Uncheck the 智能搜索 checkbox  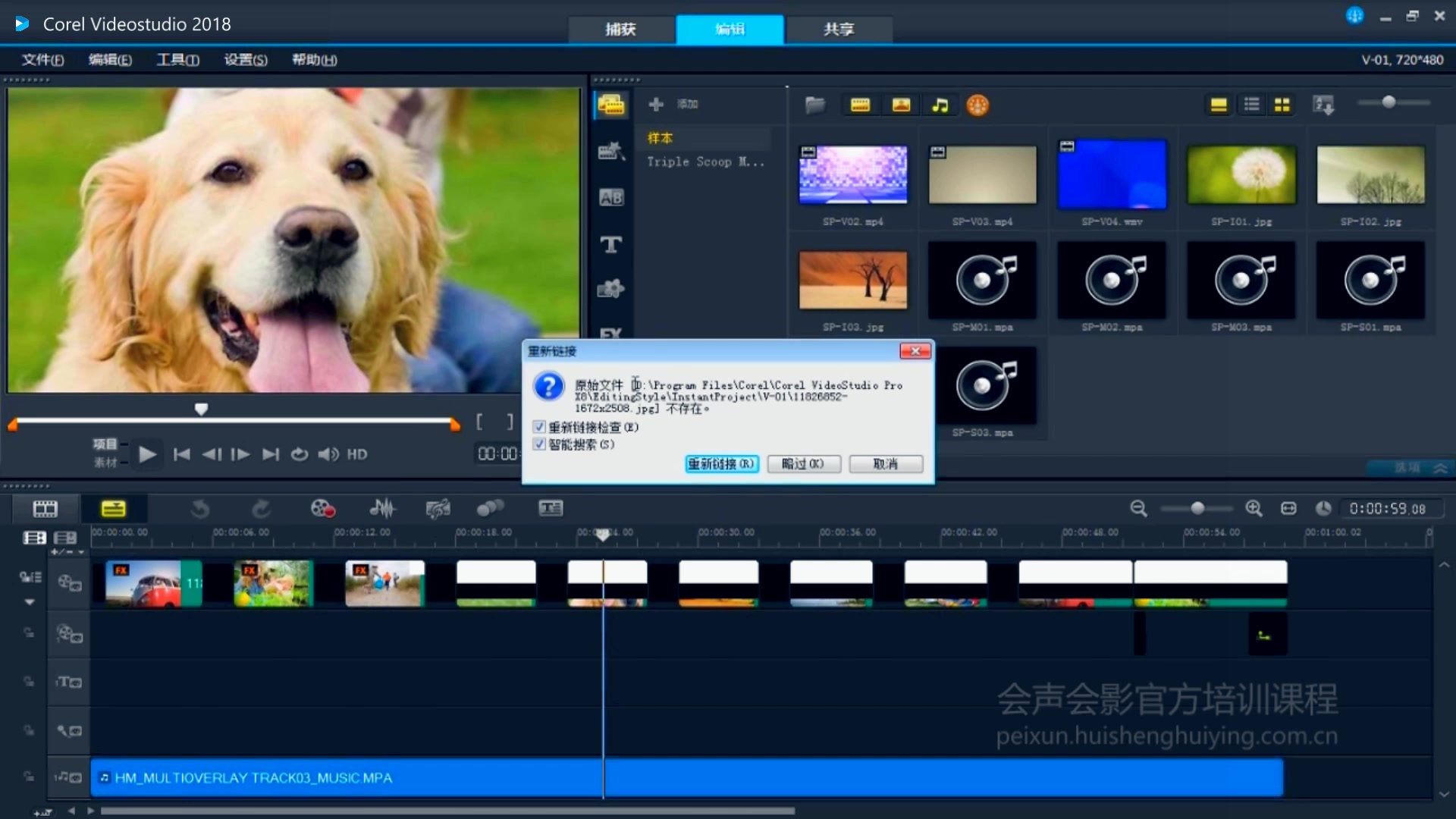(x=539, y=444)
